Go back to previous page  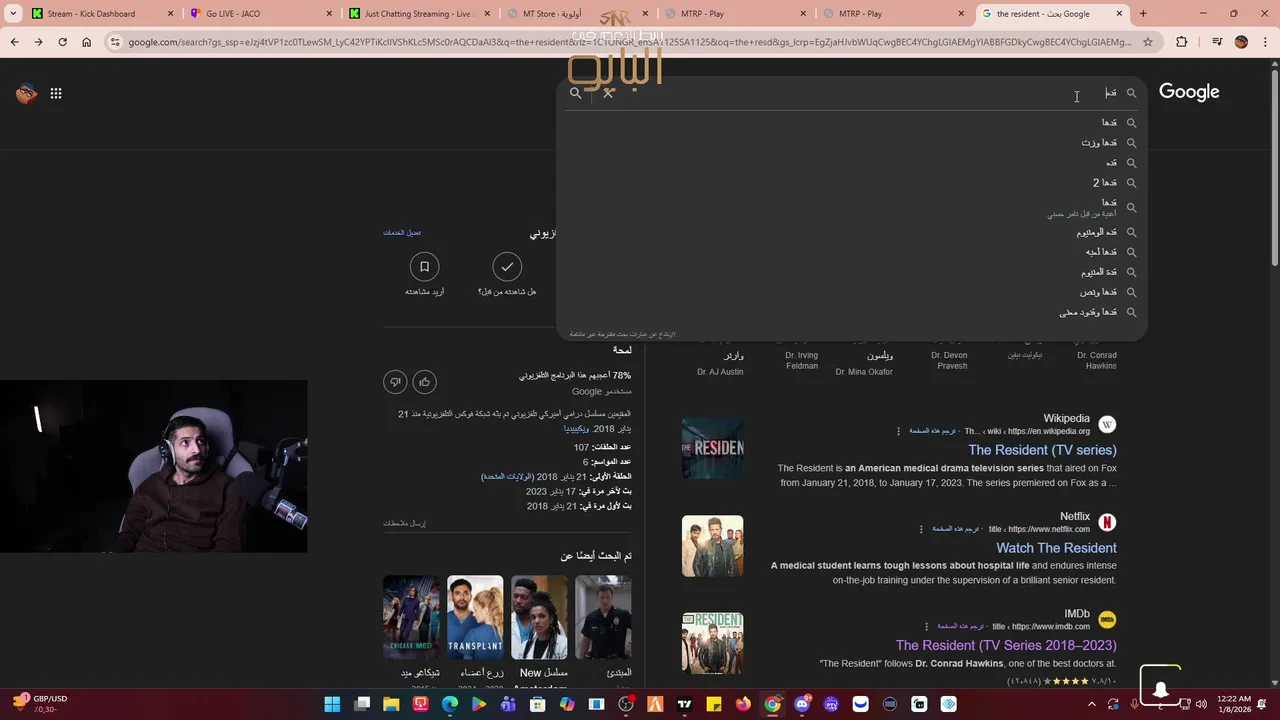tap(14, 42)
